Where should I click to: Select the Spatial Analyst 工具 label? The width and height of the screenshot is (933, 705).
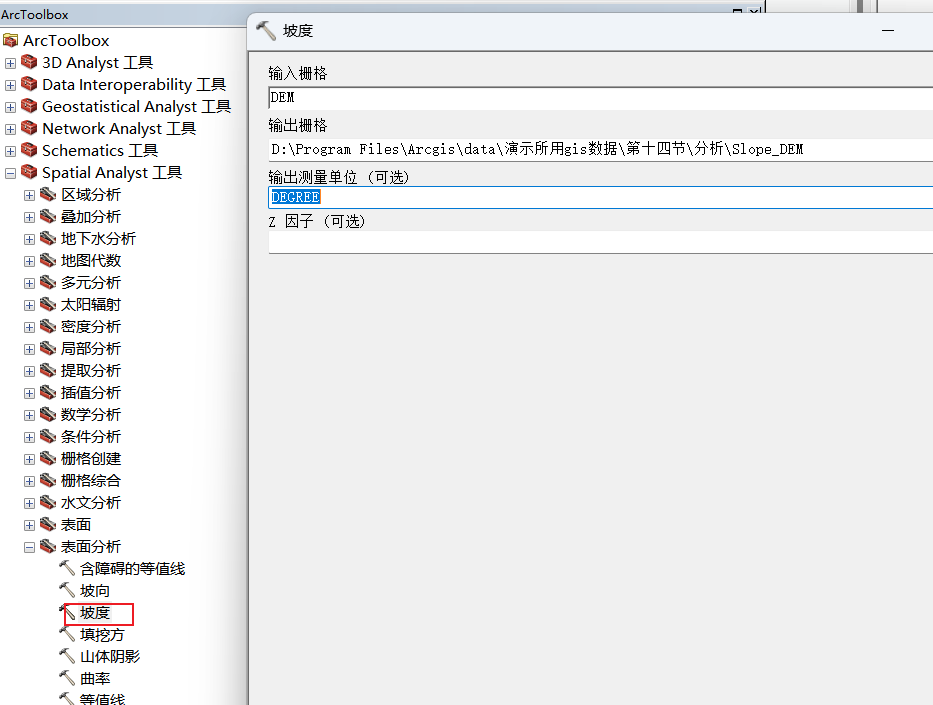112,173
